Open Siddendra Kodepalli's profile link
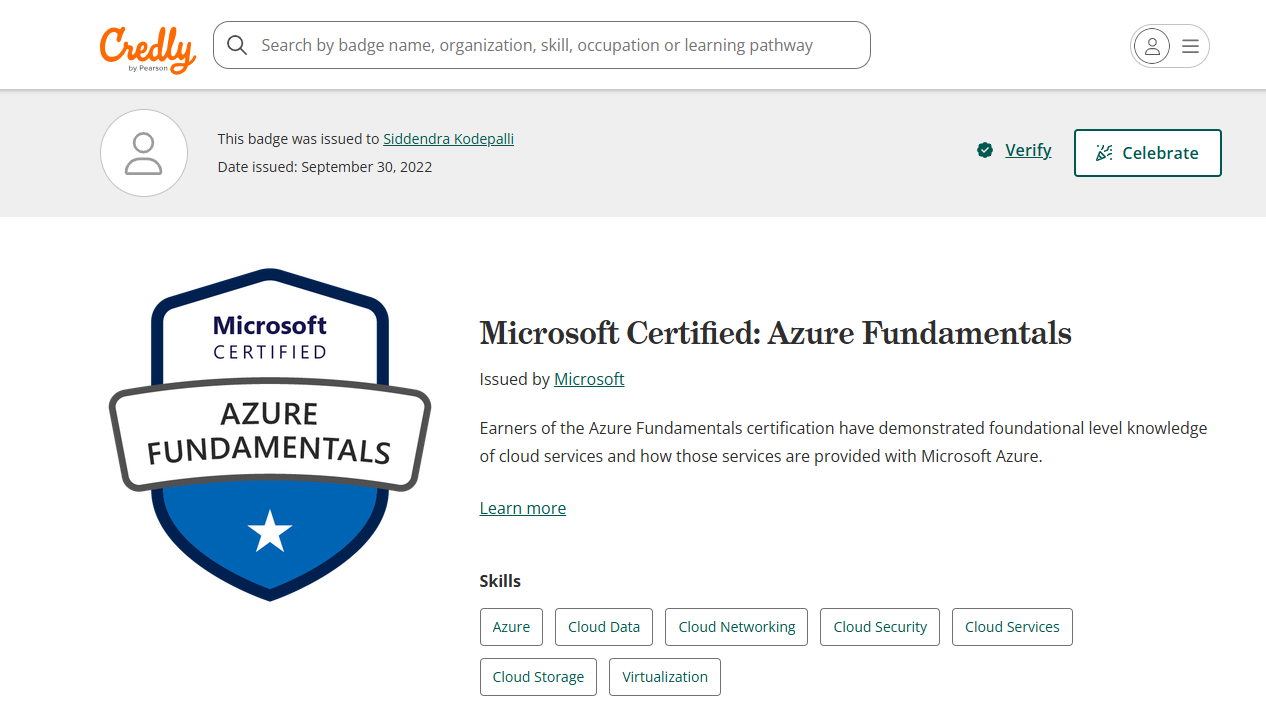 click(x=448, y=139)
